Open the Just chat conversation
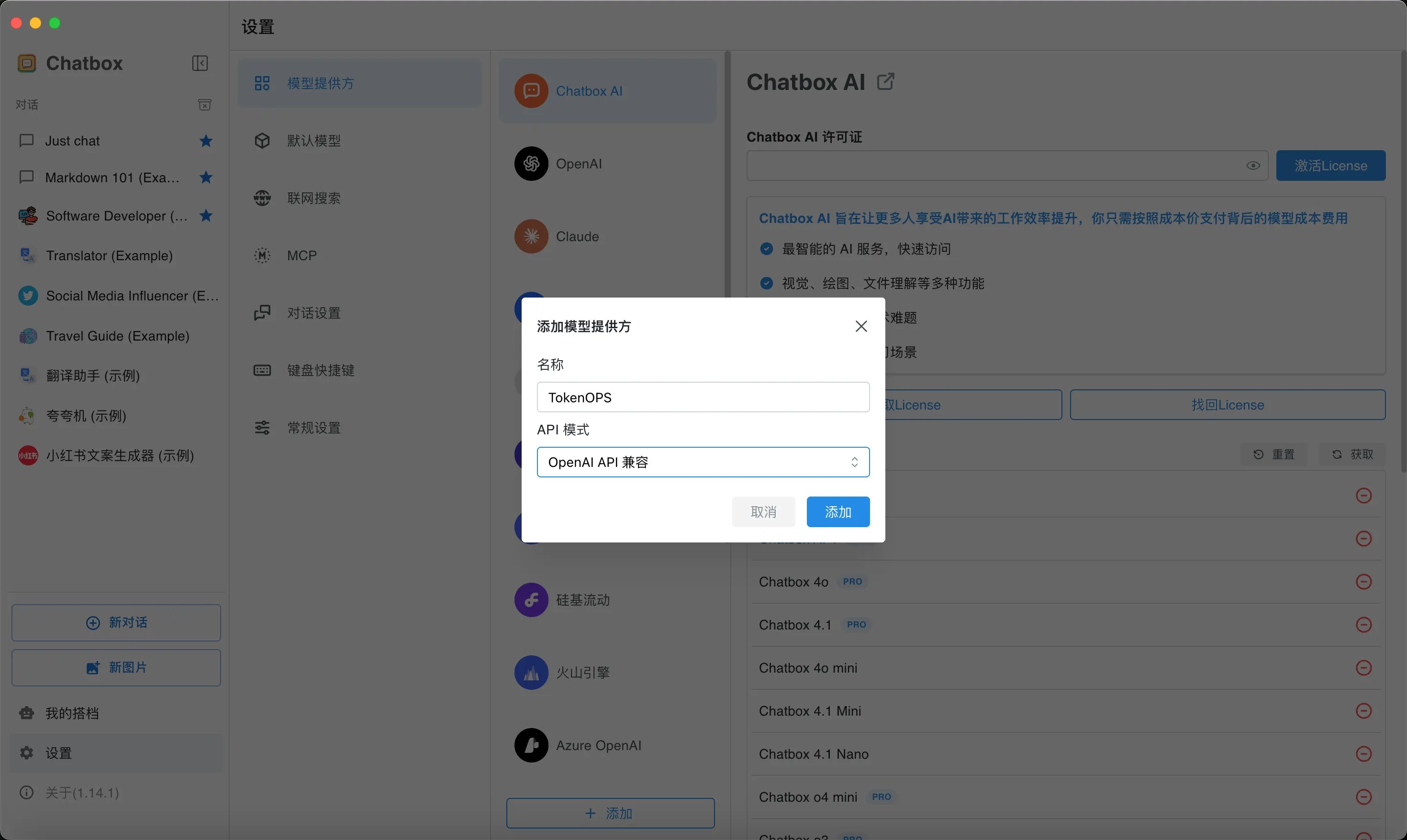 point(115,140)
